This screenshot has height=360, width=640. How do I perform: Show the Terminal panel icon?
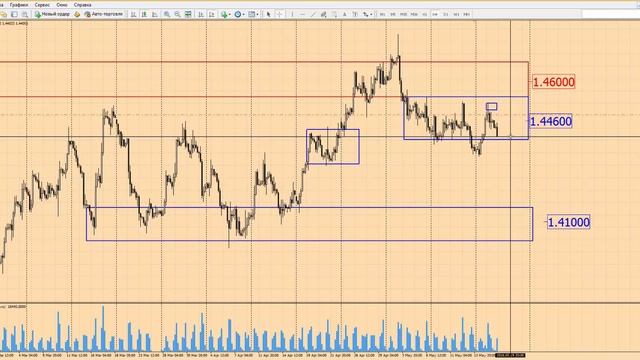coord(14,14)
